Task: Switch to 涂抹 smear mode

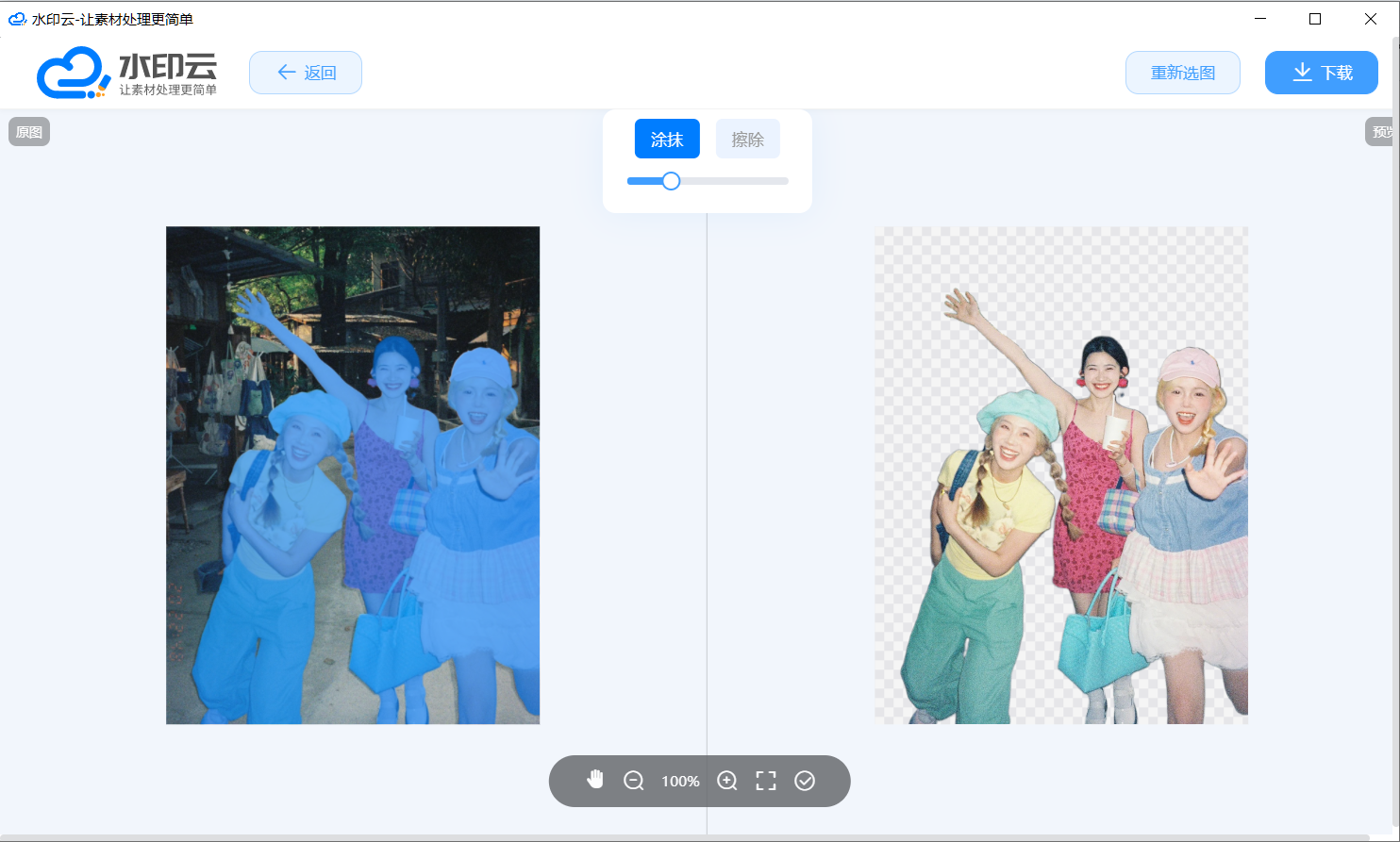Action: click(667, 140)
